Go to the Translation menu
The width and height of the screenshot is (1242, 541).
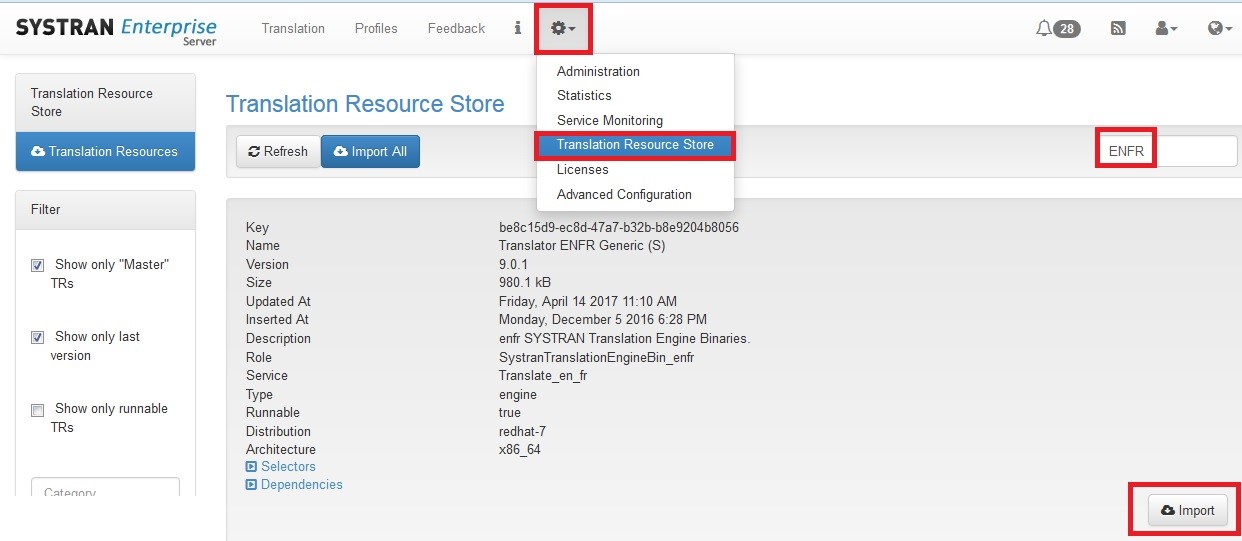point(293,28)
